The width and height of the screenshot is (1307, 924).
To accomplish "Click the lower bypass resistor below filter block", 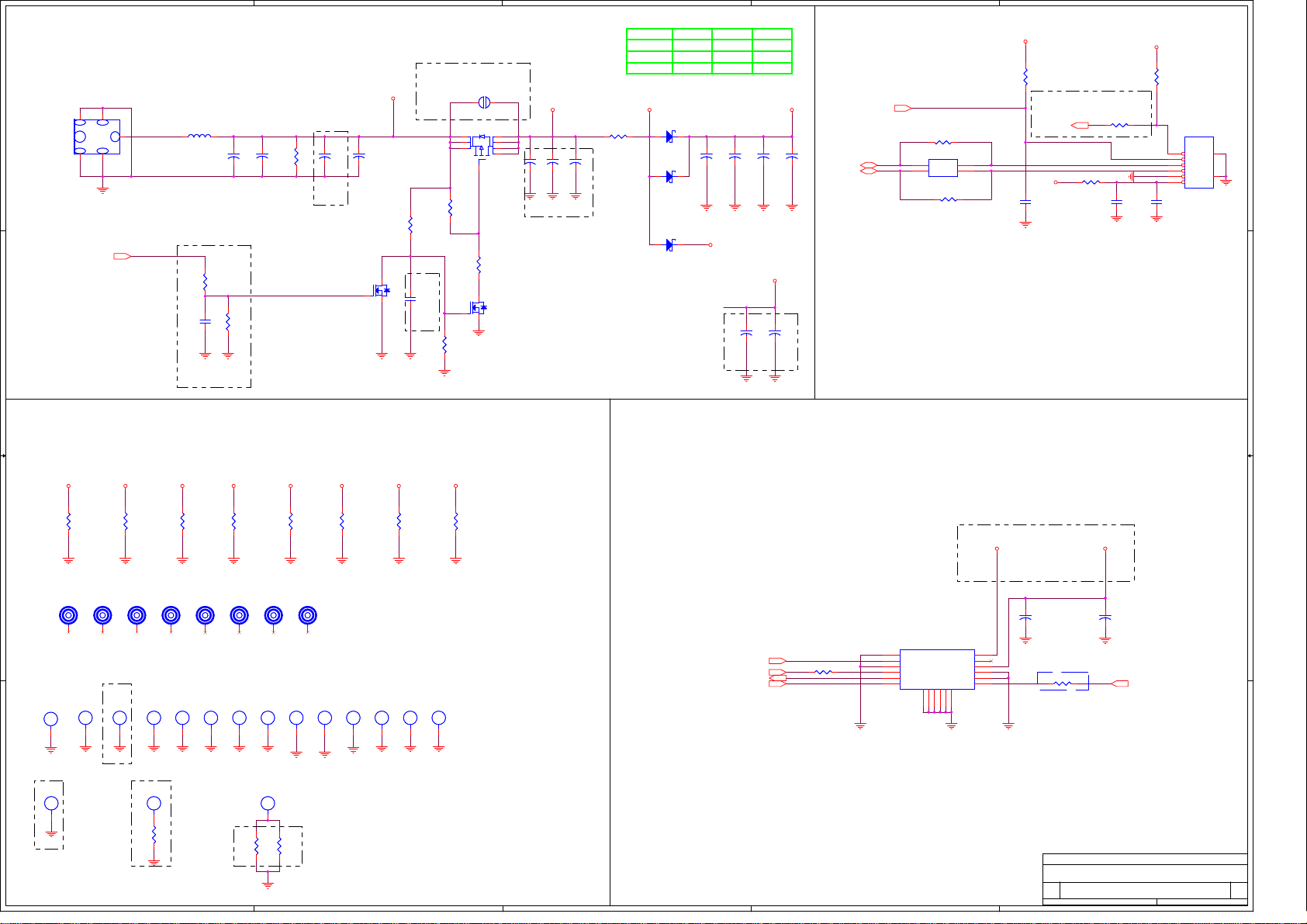I will (x=947, y=199).
